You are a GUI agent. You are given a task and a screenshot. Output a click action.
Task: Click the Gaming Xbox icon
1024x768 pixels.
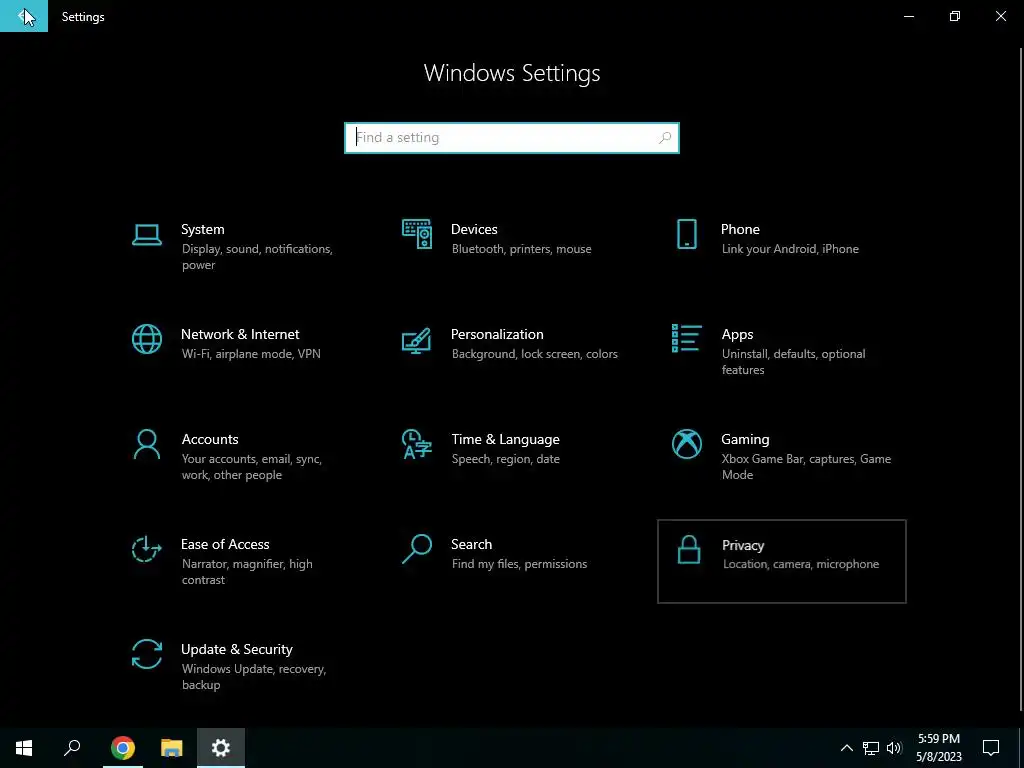click(x=686, y=444)
